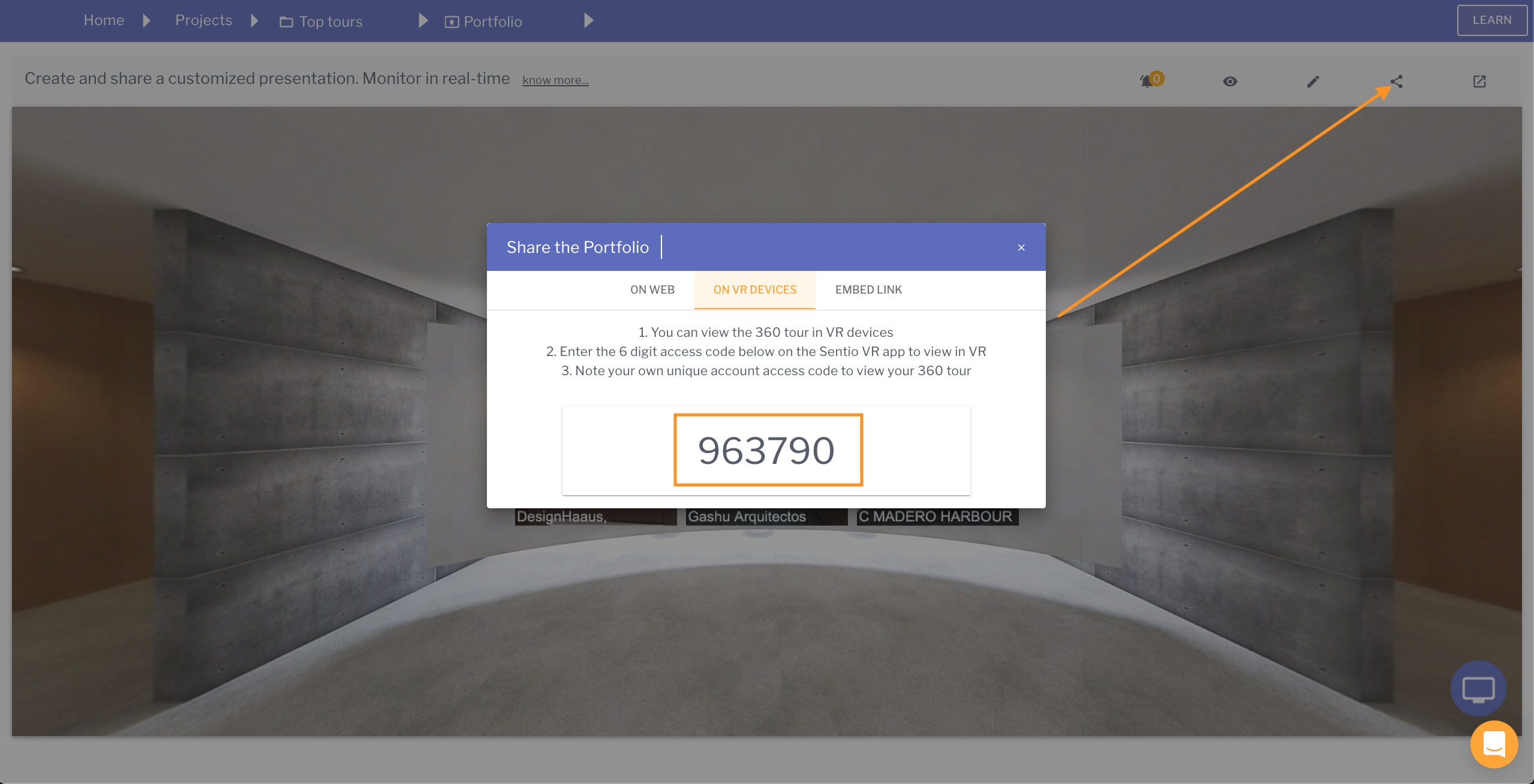
Task: Click the blue monitor screen button
Action: pyautogui.click(x=1478, y=689)
